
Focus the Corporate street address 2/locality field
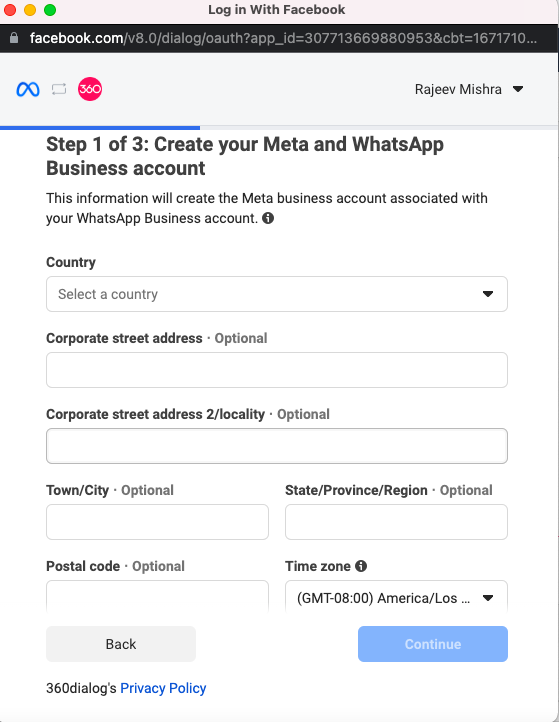pyautogui.click(x=277, y=446)
